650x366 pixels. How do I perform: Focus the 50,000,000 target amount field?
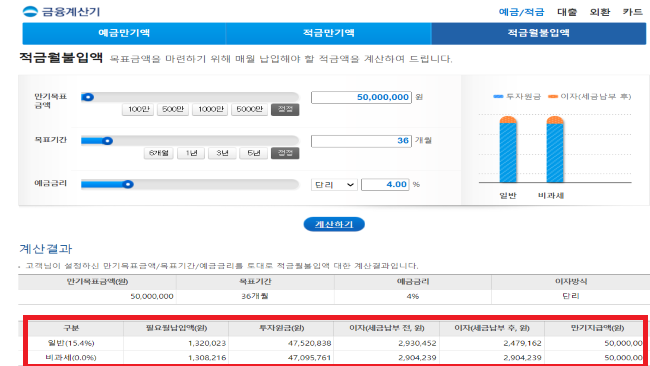click(x=361, y=97)
